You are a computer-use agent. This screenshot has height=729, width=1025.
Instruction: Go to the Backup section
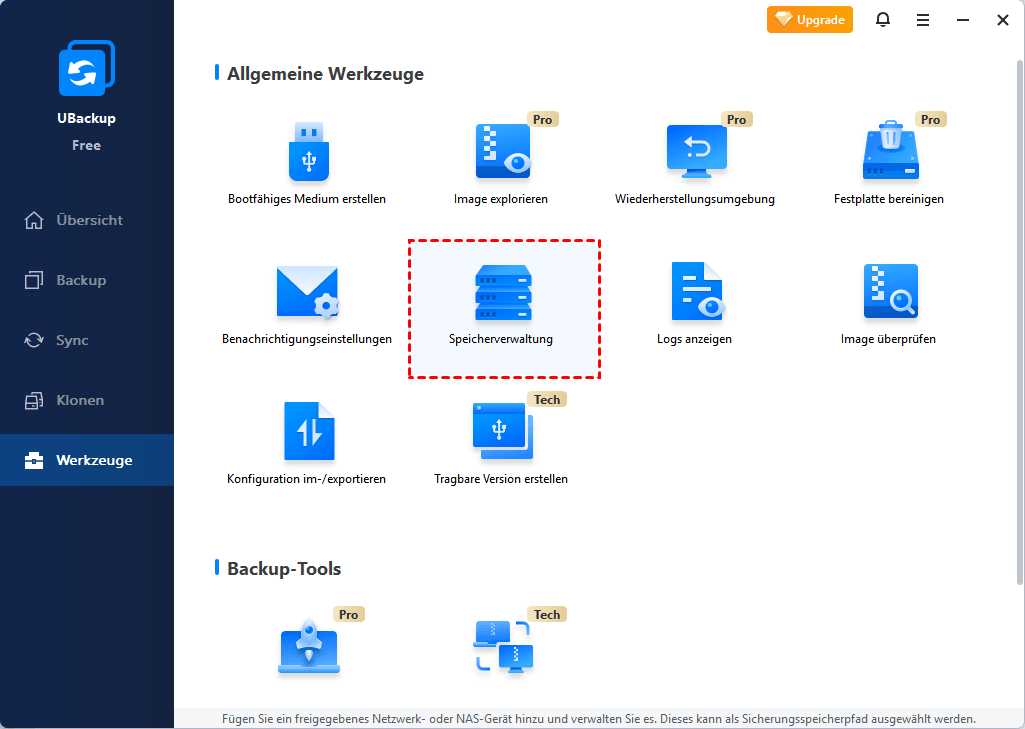[80, 280]
